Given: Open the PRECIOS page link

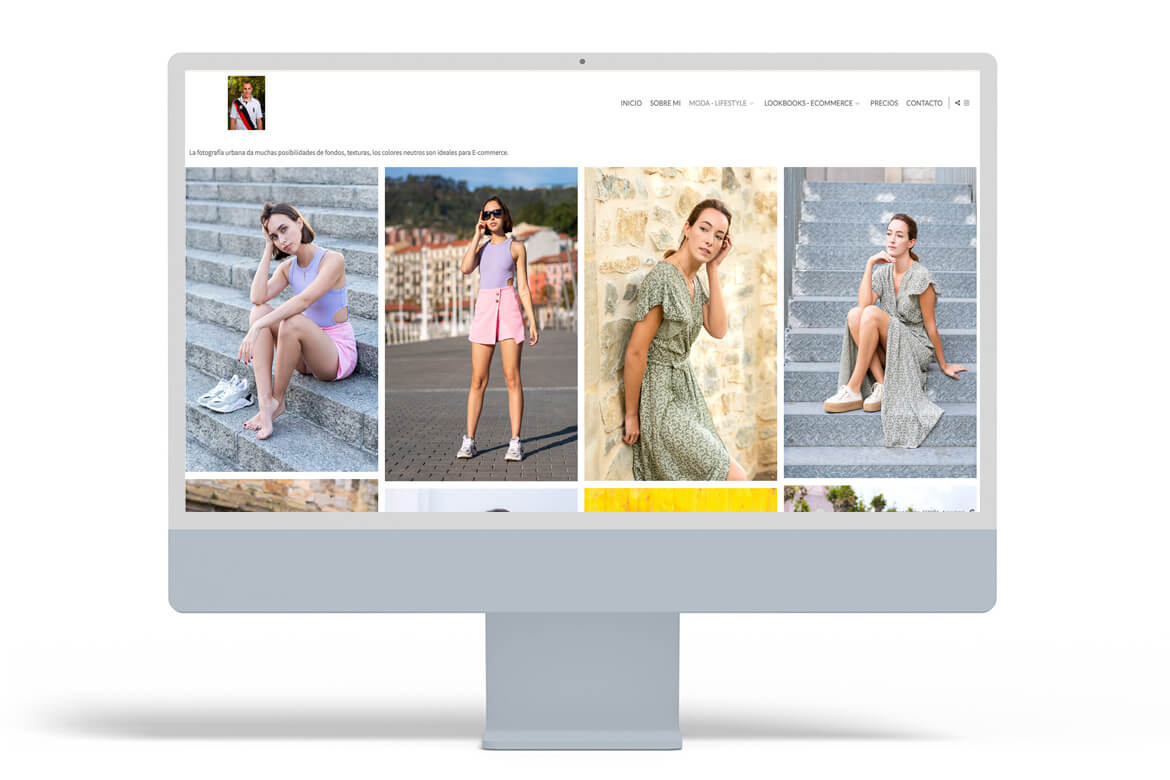Looking at the screenshot, I should pyautogui.click(x=884, y=103).
